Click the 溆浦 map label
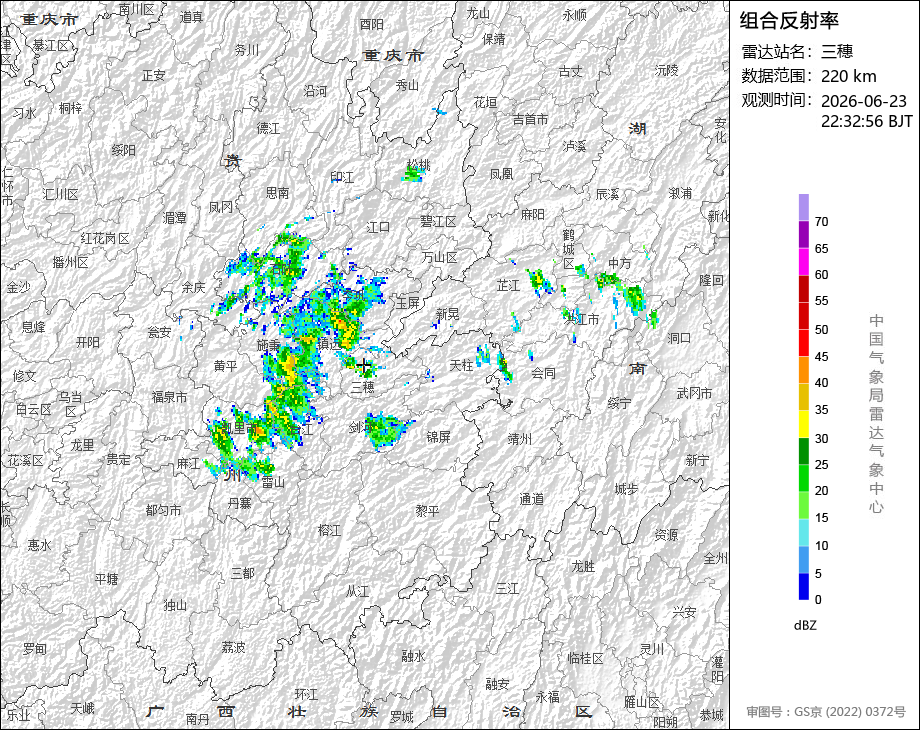Image resolution: width=920 pixels, height=730 pixels. [680, 193]
